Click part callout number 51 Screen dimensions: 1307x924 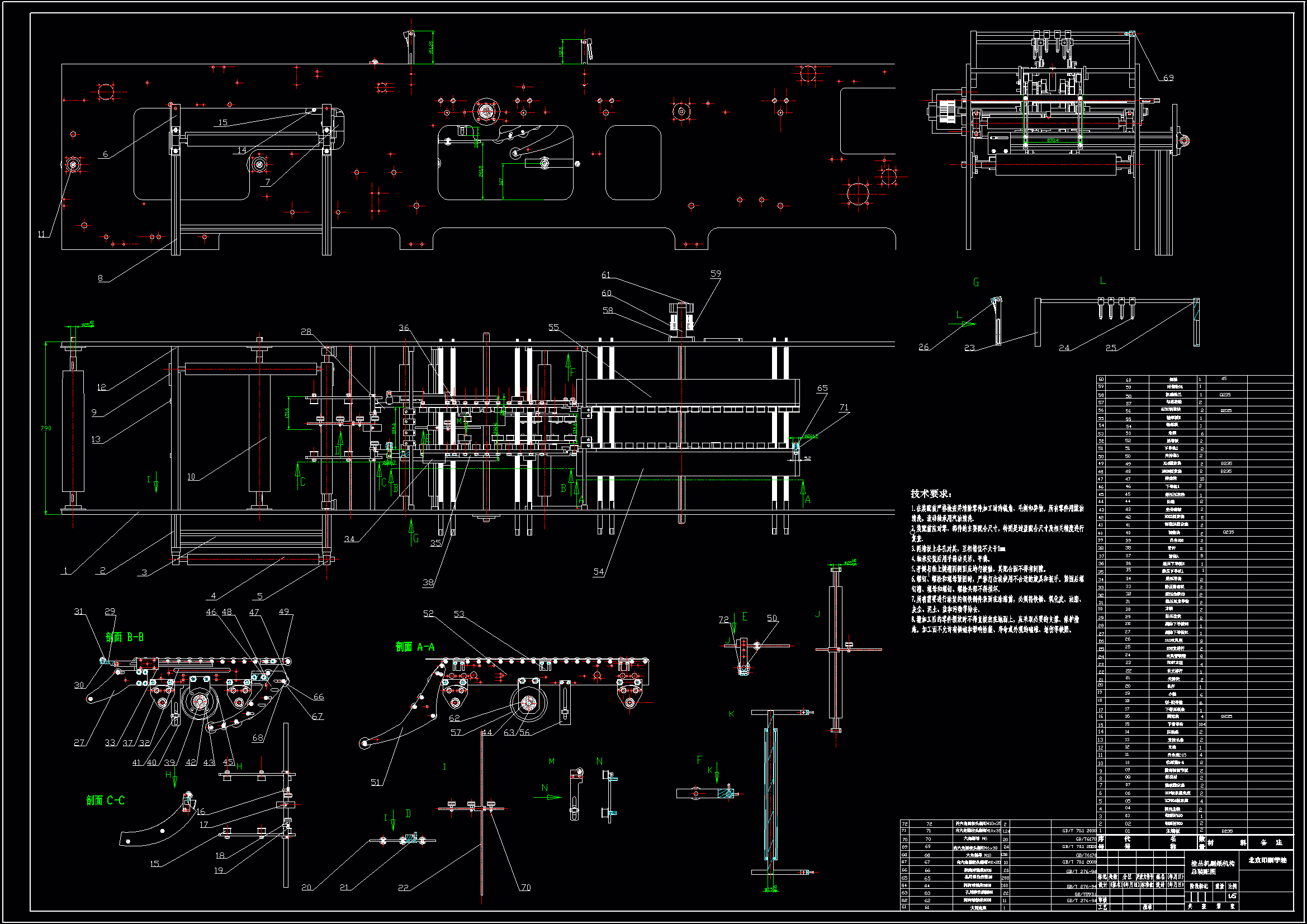375,782
